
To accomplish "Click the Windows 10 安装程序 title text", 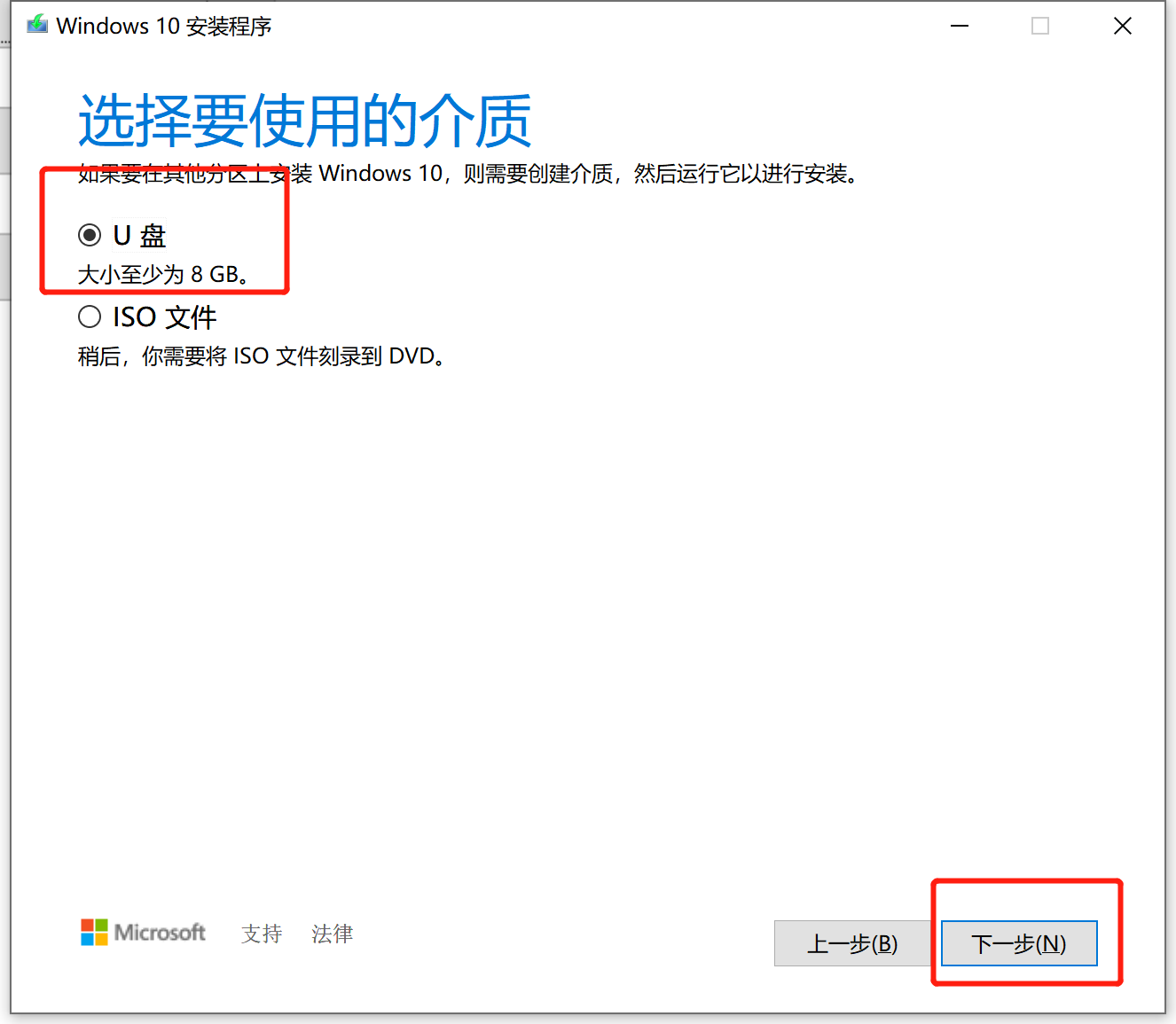I will [x=164, y=26].
